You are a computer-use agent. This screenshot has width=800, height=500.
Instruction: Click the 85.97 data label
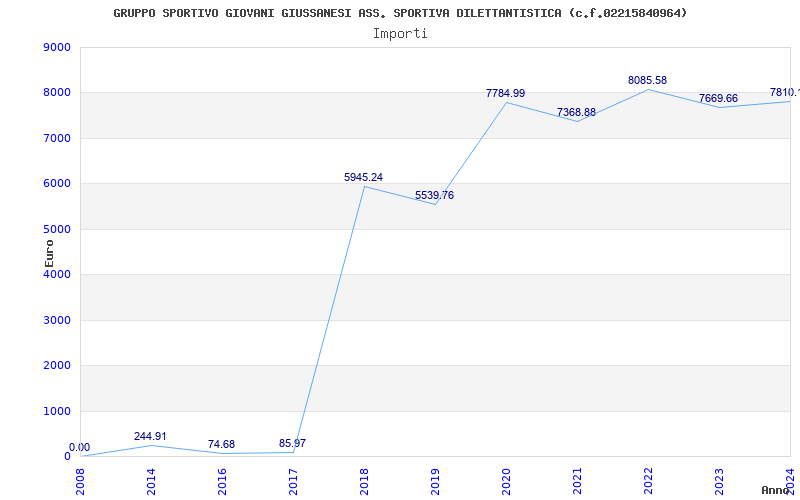[x=292, y=443]
